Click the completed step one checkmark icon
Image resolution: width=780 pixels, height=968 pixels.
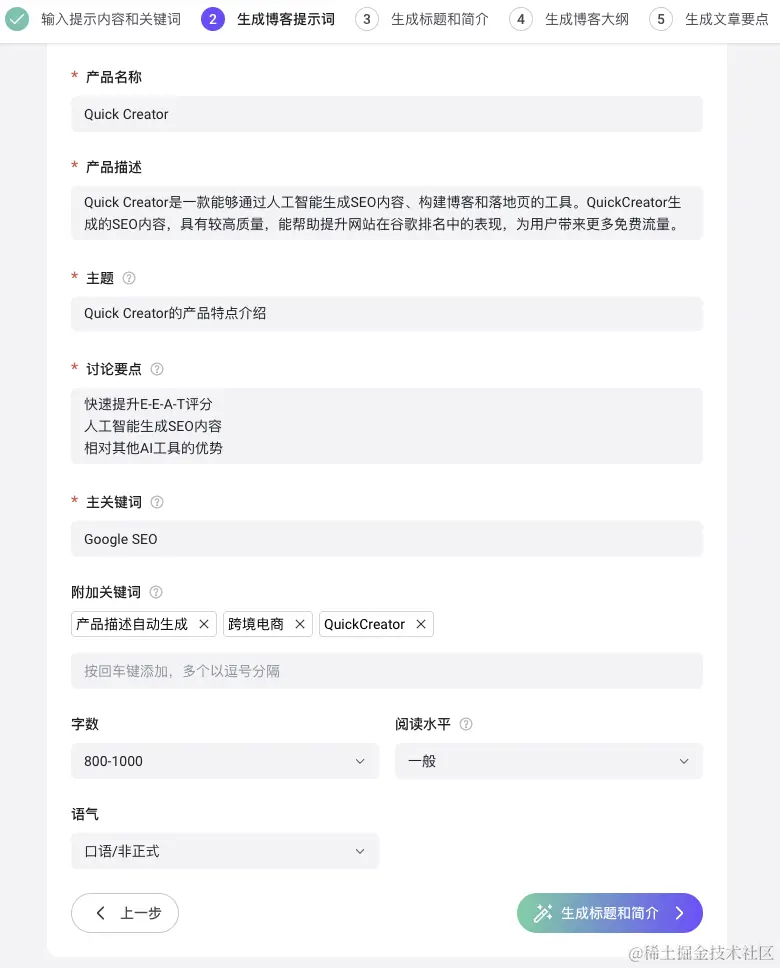(x=17, y=19)
